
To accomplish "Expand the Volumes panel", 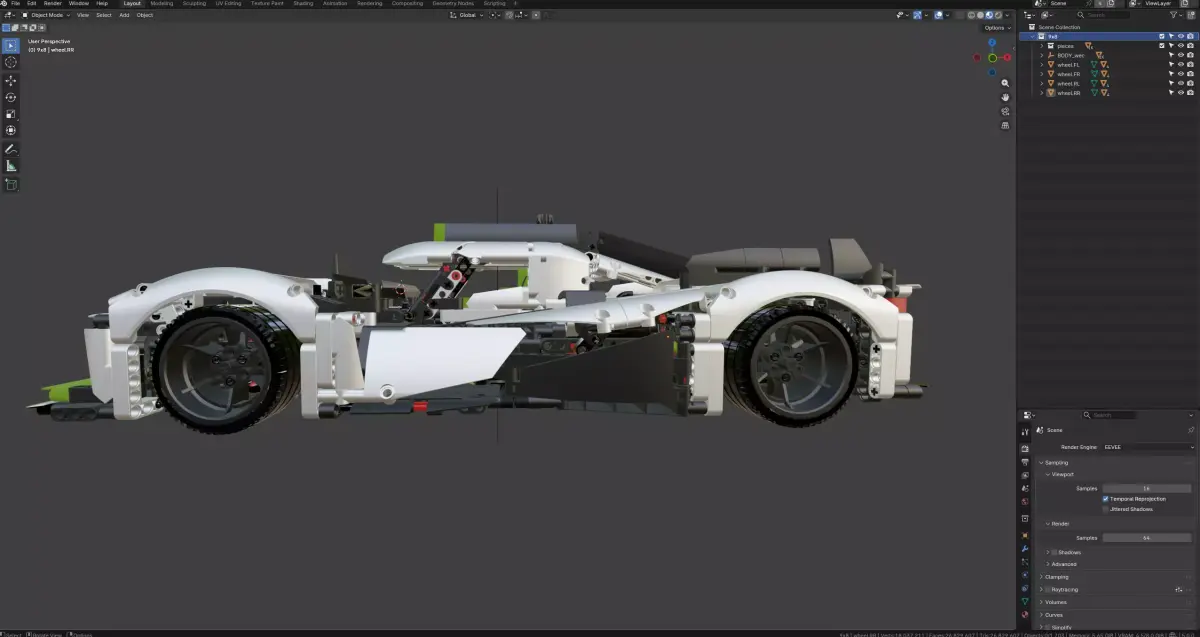I will [x=1055, y=602].
